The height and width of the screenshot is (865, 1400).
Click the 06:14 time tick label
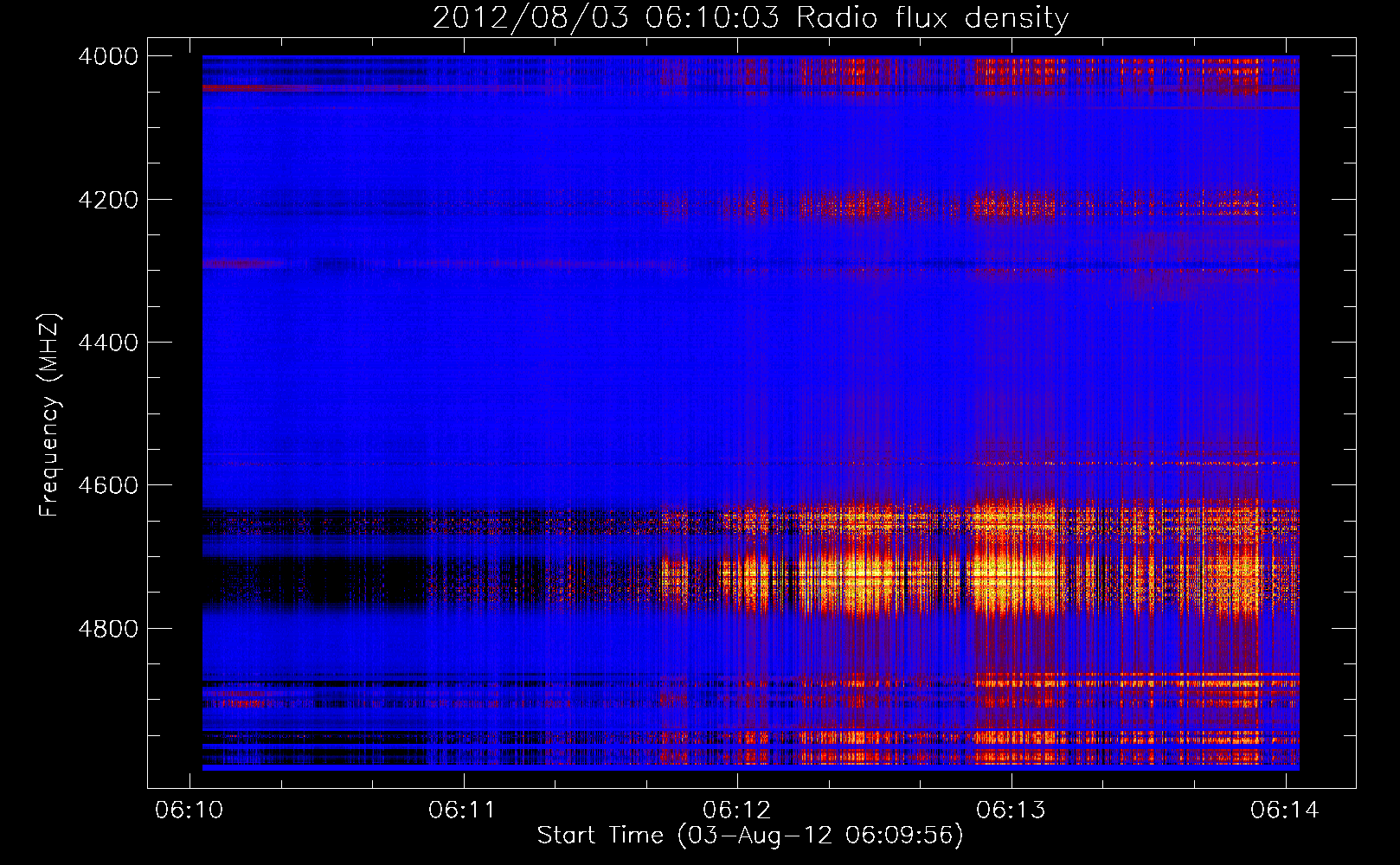coord(1285,810)
